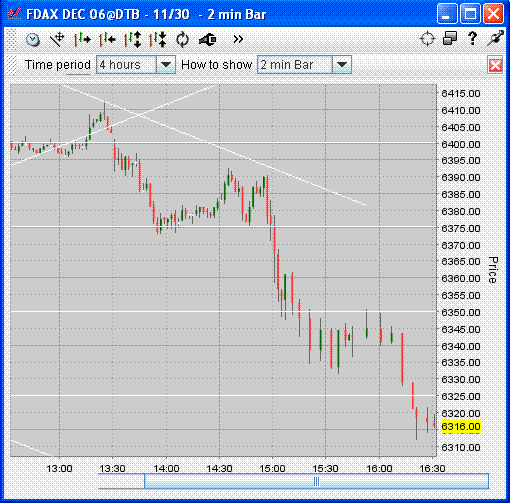510x503 pixels.
Task: Click the 'Time period' label
Action: 58,65
